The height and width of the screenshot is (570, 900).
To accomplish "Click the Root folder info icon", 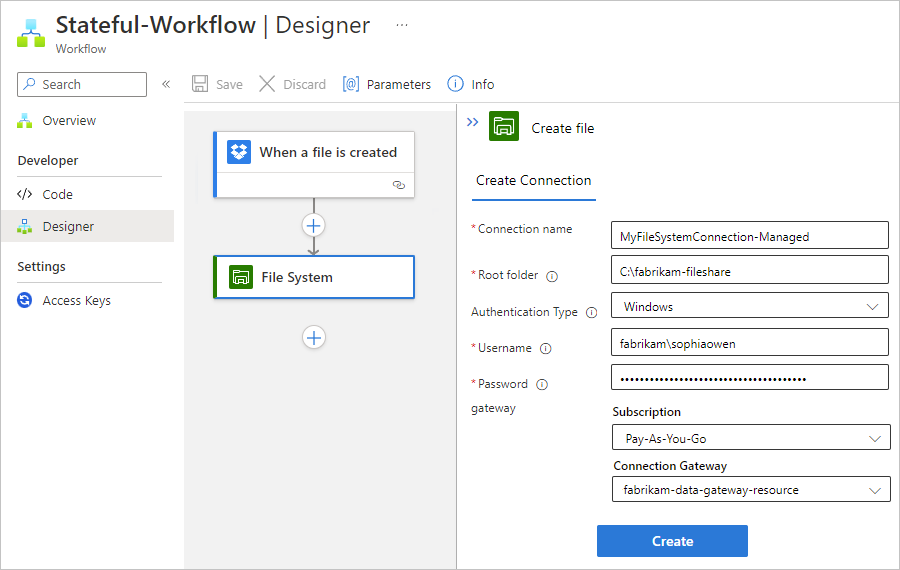I will 552,276.
